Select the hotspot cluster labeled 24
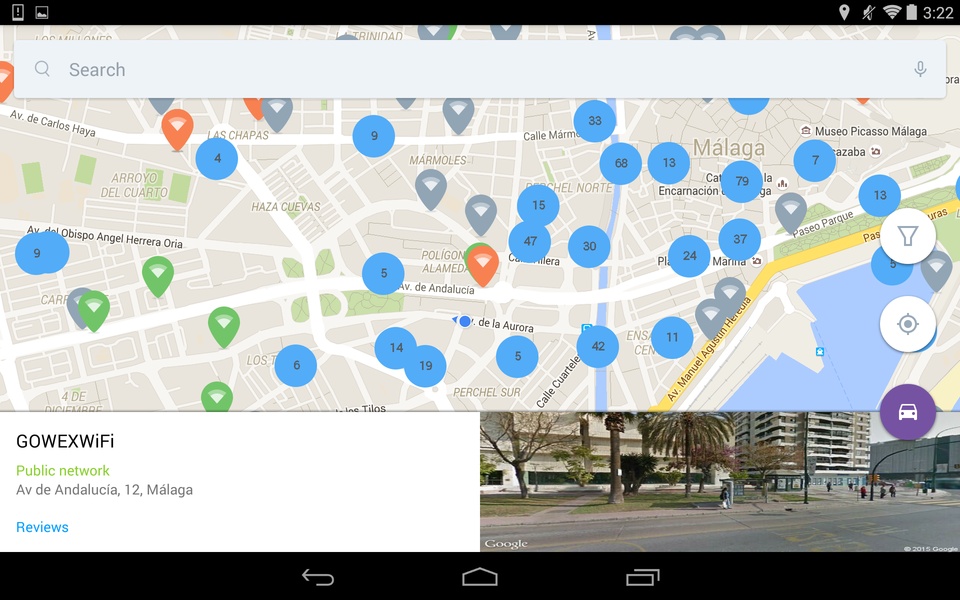Image resolution: width=960 pixels, height=600 pixels. (689, 256)
